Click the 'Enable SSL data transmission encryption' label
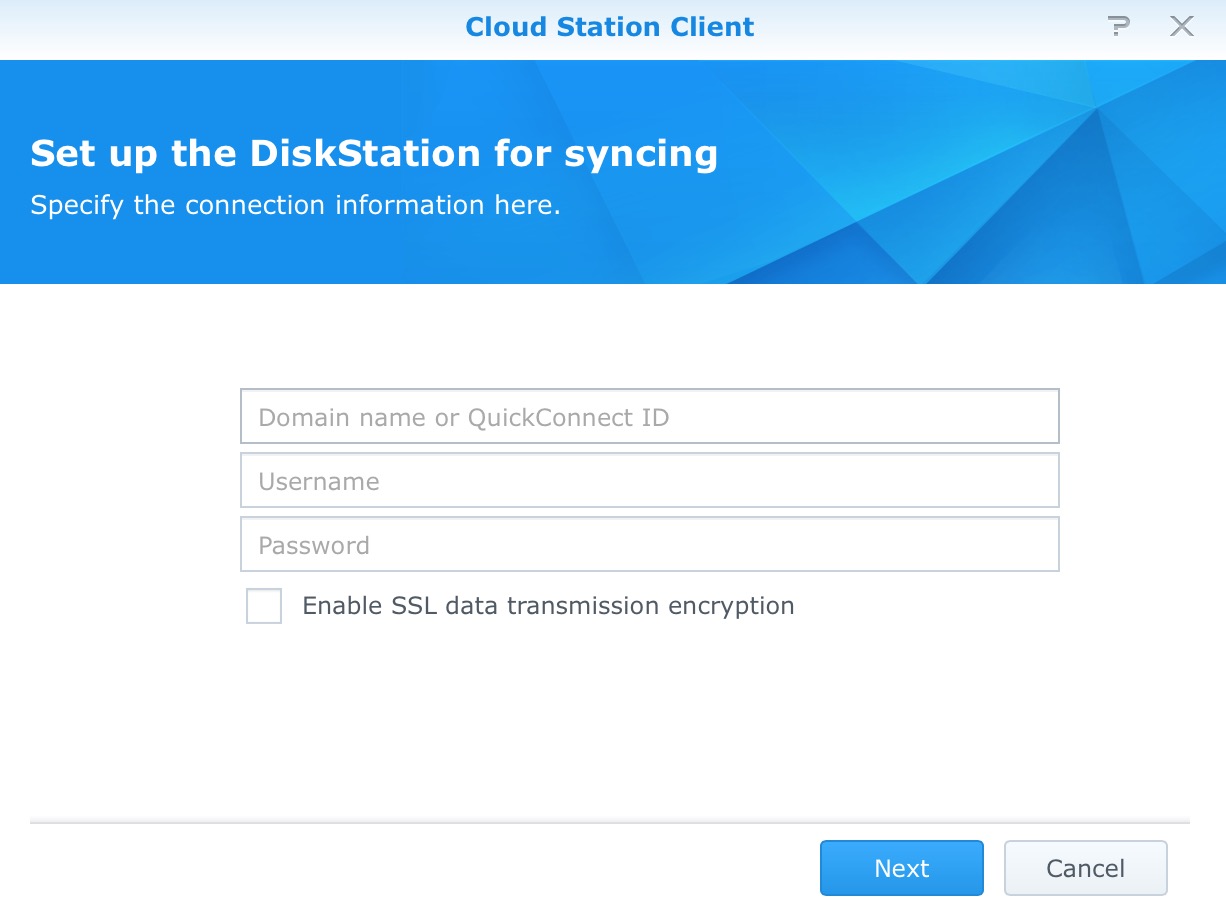 (548, 606)
